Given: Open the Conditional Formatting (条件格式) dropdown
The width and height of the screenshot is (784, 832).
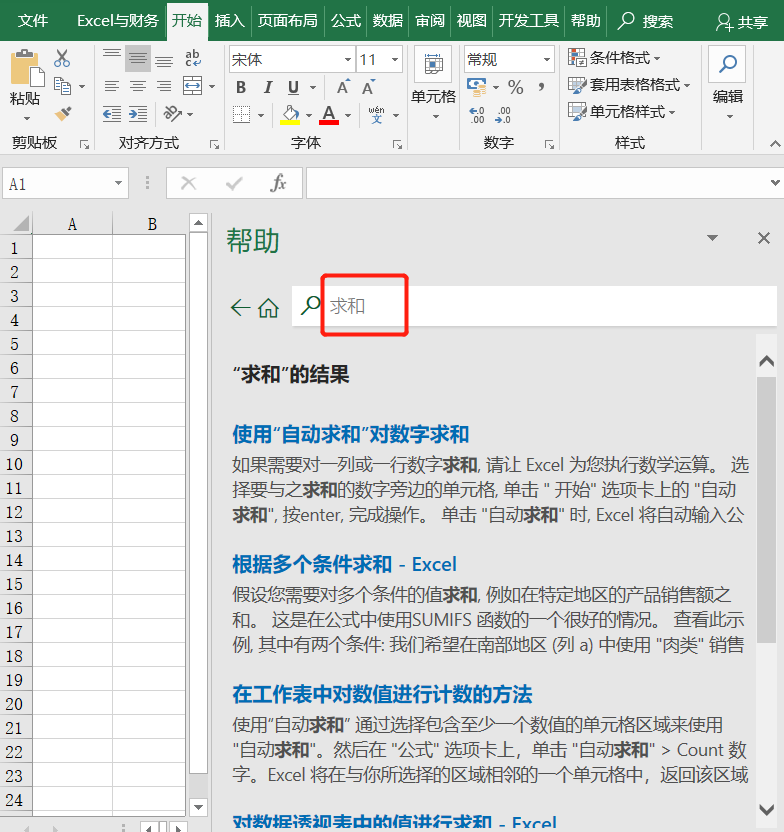Looking at the screenshot, I should click(621, 58).
